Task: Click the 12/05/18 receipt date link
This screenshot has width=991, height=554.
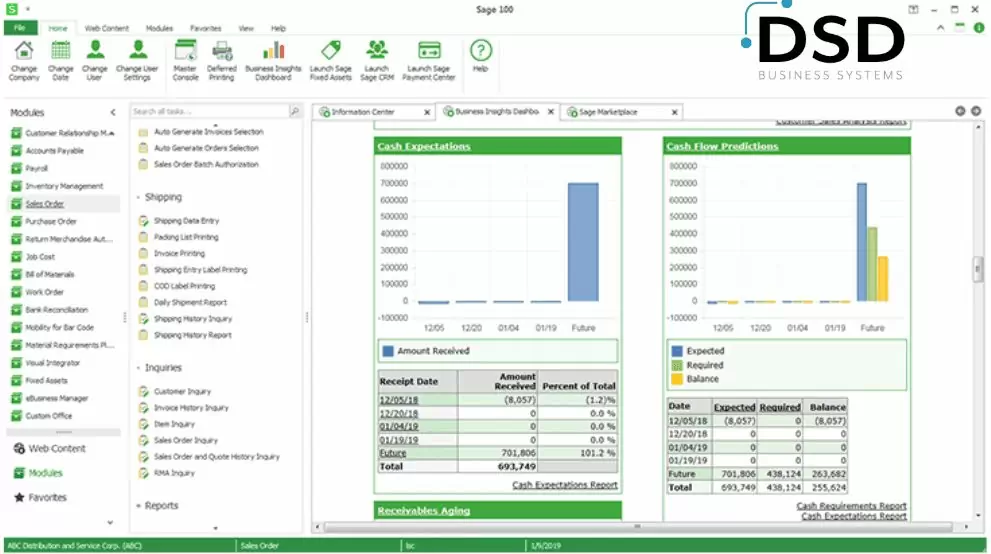Action: point(398,400)
